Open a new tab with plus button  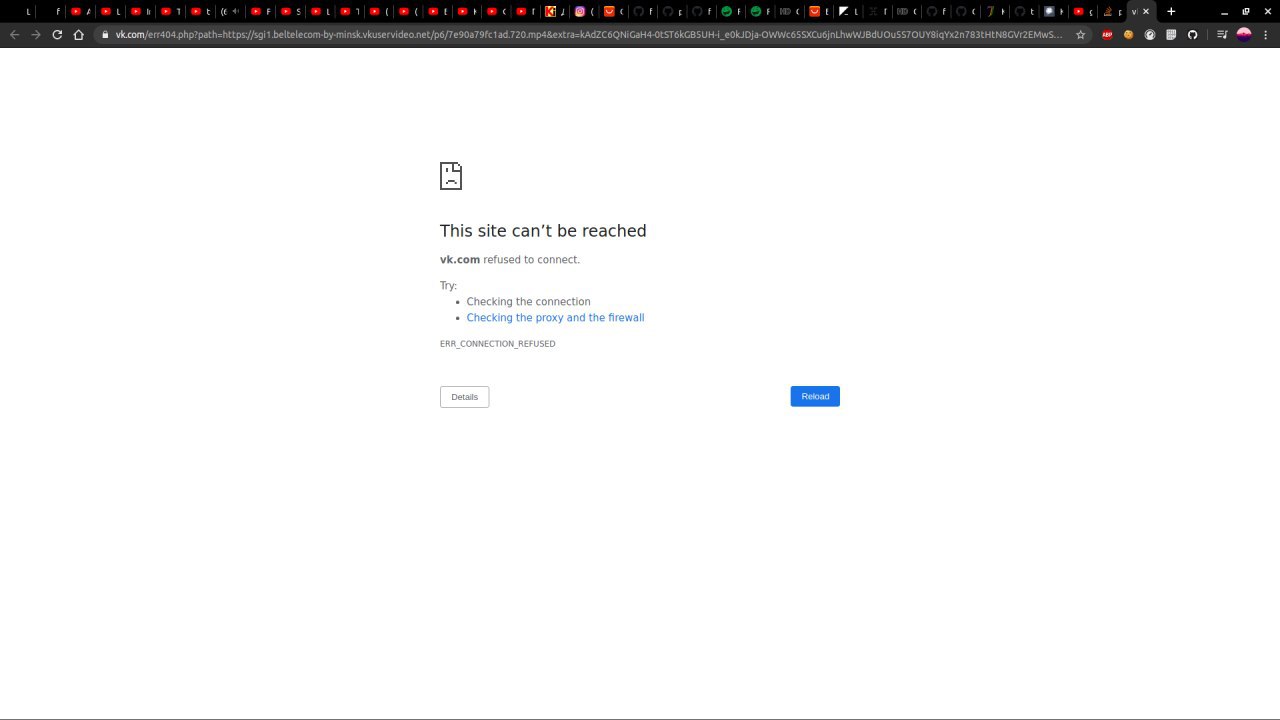point(1171,11)
